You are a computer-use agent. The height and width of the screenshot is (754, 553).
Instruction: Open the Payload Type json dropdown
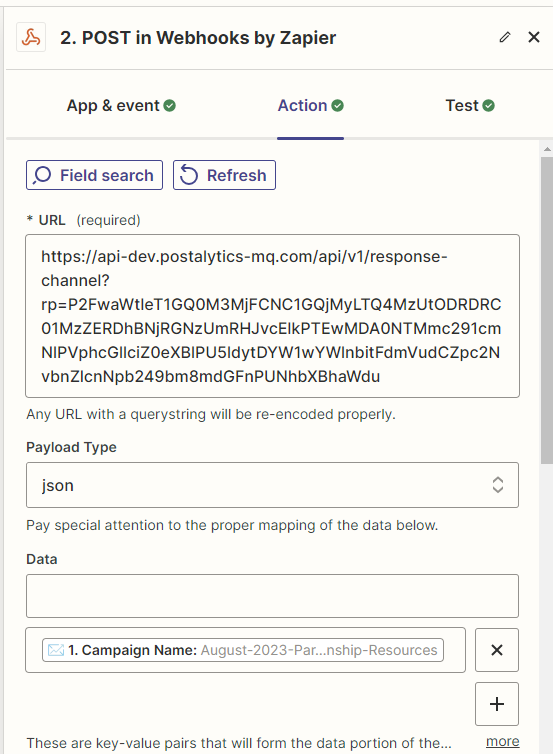pyautogui.click(x=272, y=485)
